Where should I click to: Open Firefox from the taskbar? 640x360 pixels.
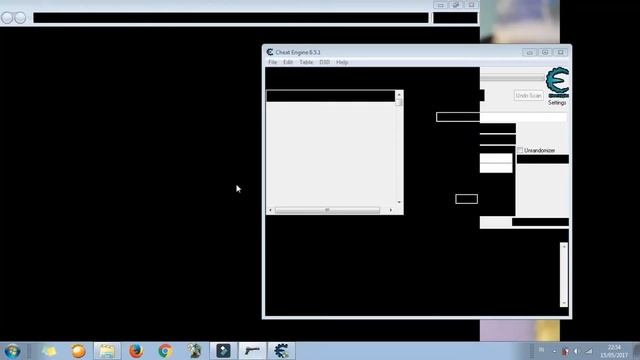point(136,351)
